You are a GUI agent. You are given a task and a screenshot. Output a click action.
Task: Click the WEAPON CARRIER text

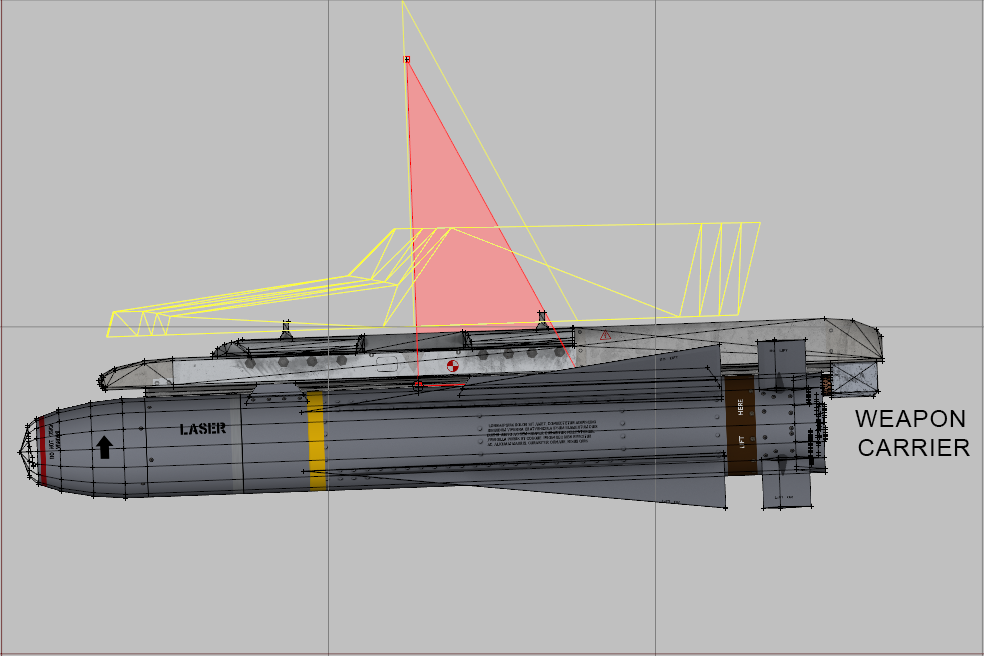tap(912, 432)
